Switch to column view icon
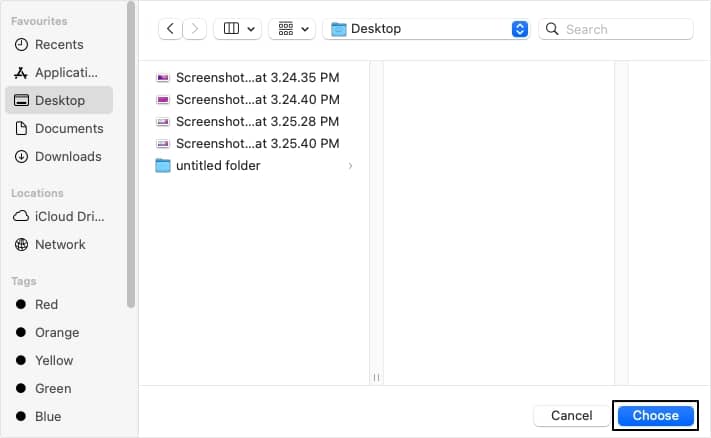The width and height of the screenshot is (711, 438). pos(231,29)
